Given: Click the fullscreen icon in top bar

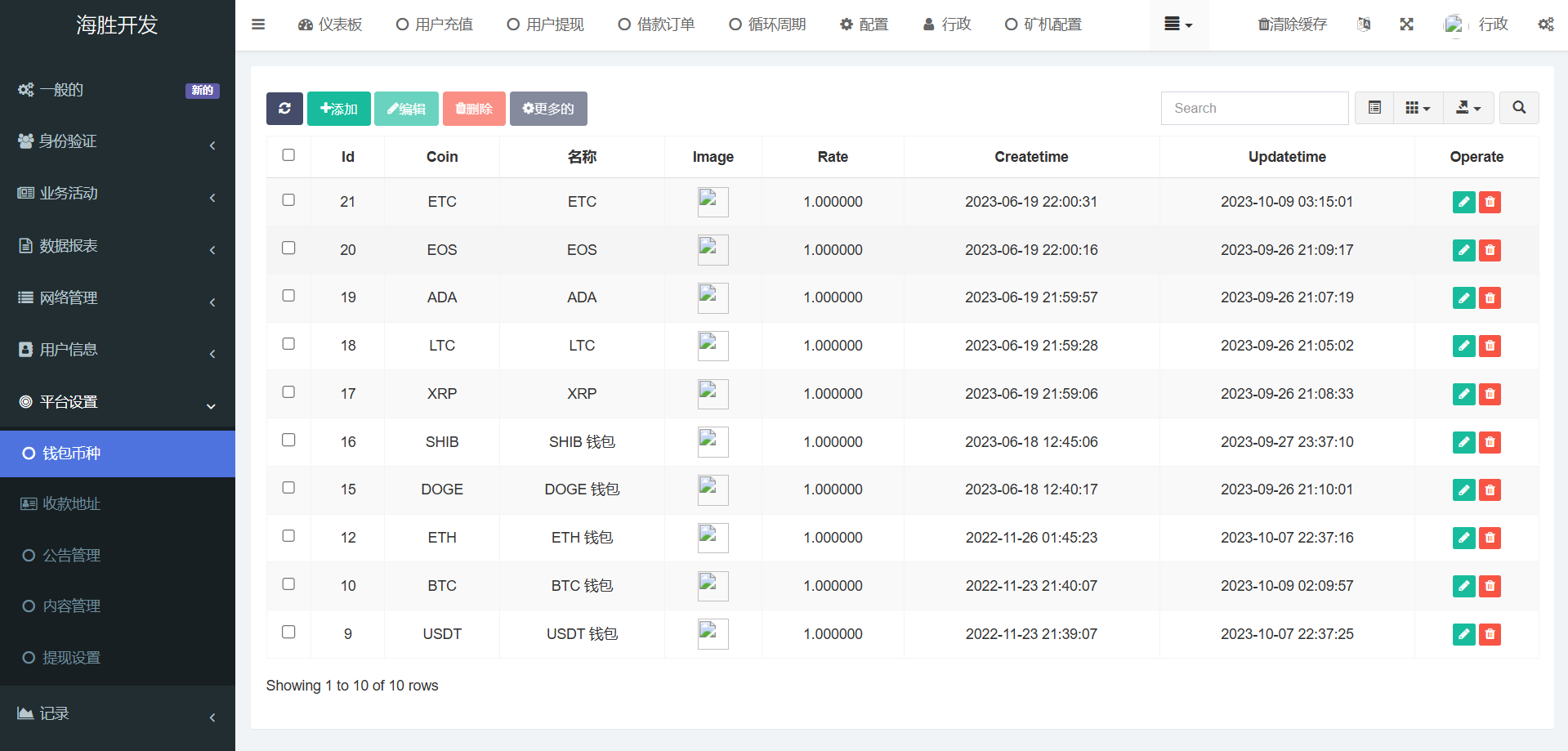Looking at the screenshot, I should (1406, 25).
